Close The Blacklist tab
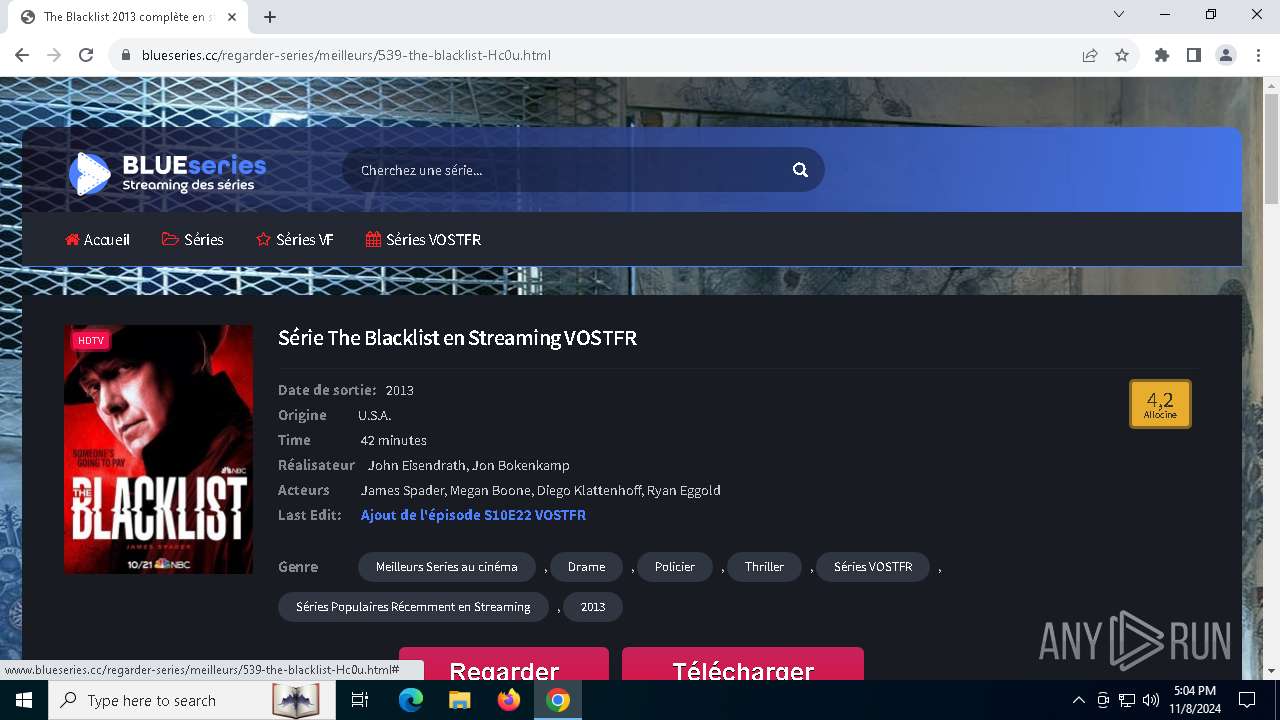The height and width of the screenshot is (720, 1280). [x=232, y=17]
